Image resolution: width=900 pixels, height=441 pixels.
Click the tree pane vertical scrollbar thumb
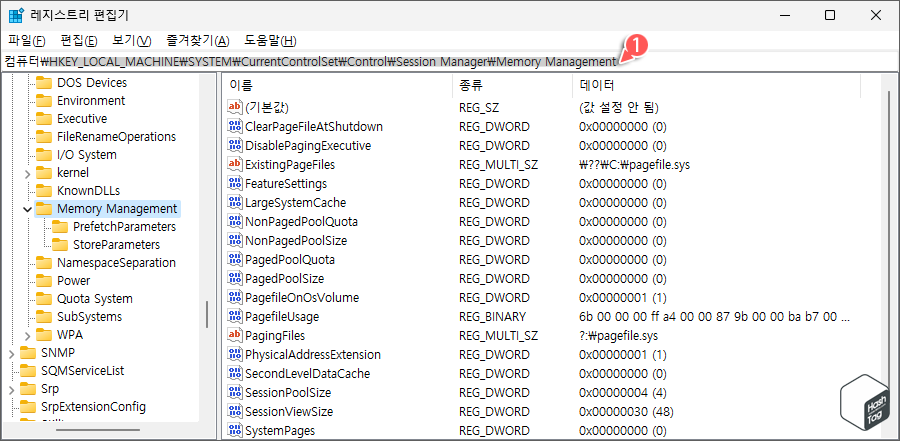coord(207,314)
